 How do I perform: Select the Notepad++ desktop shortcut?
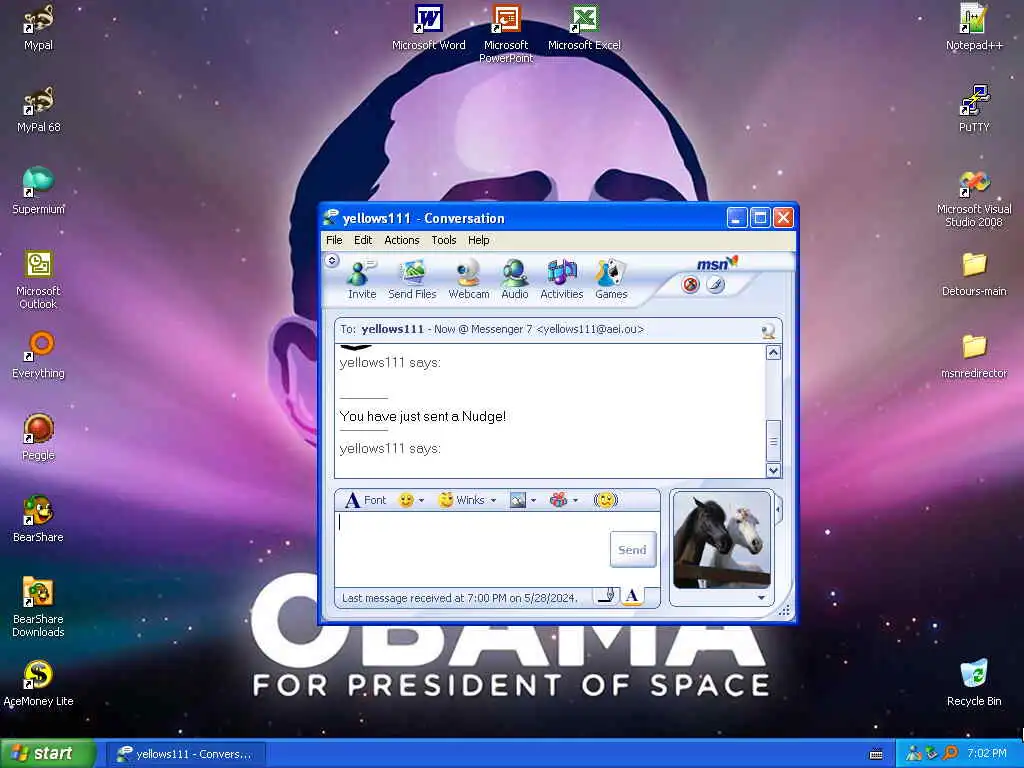974,28
